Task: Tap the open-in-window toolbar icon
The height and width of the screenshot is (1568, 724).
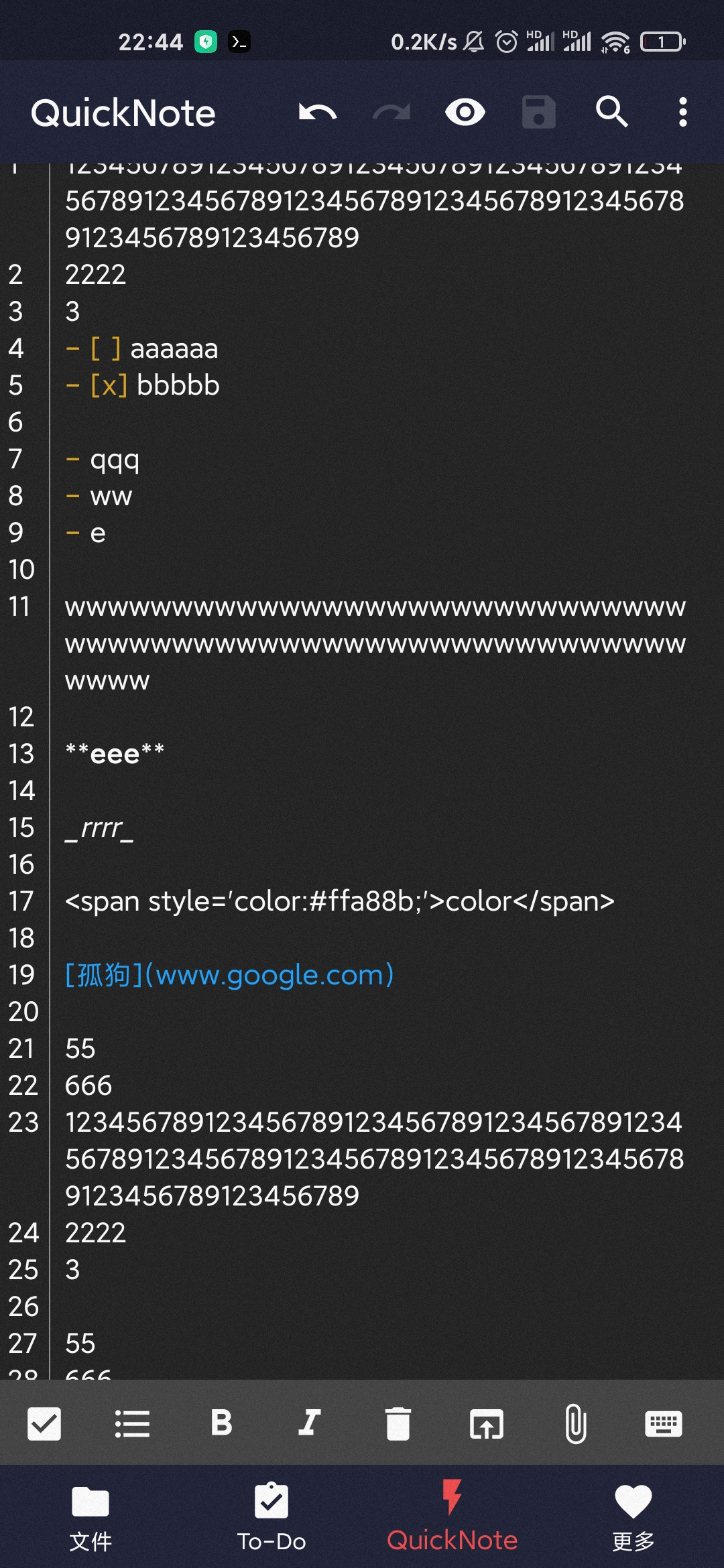Action: 486,1424
